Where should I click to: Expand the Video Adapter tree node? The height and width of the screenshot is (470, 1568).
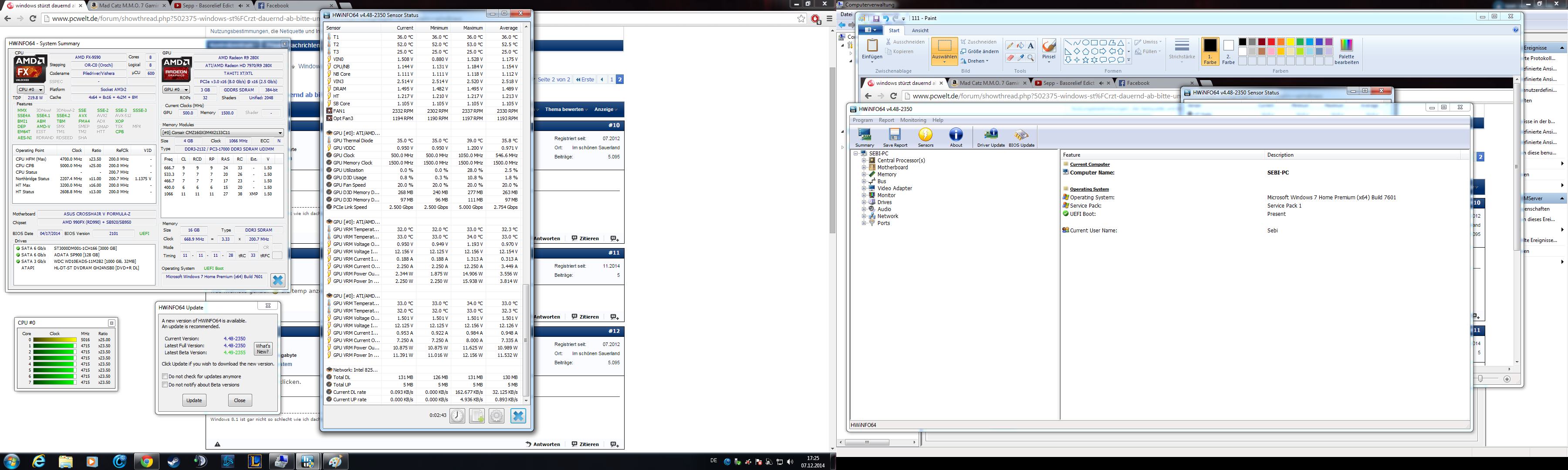[864, 188]
